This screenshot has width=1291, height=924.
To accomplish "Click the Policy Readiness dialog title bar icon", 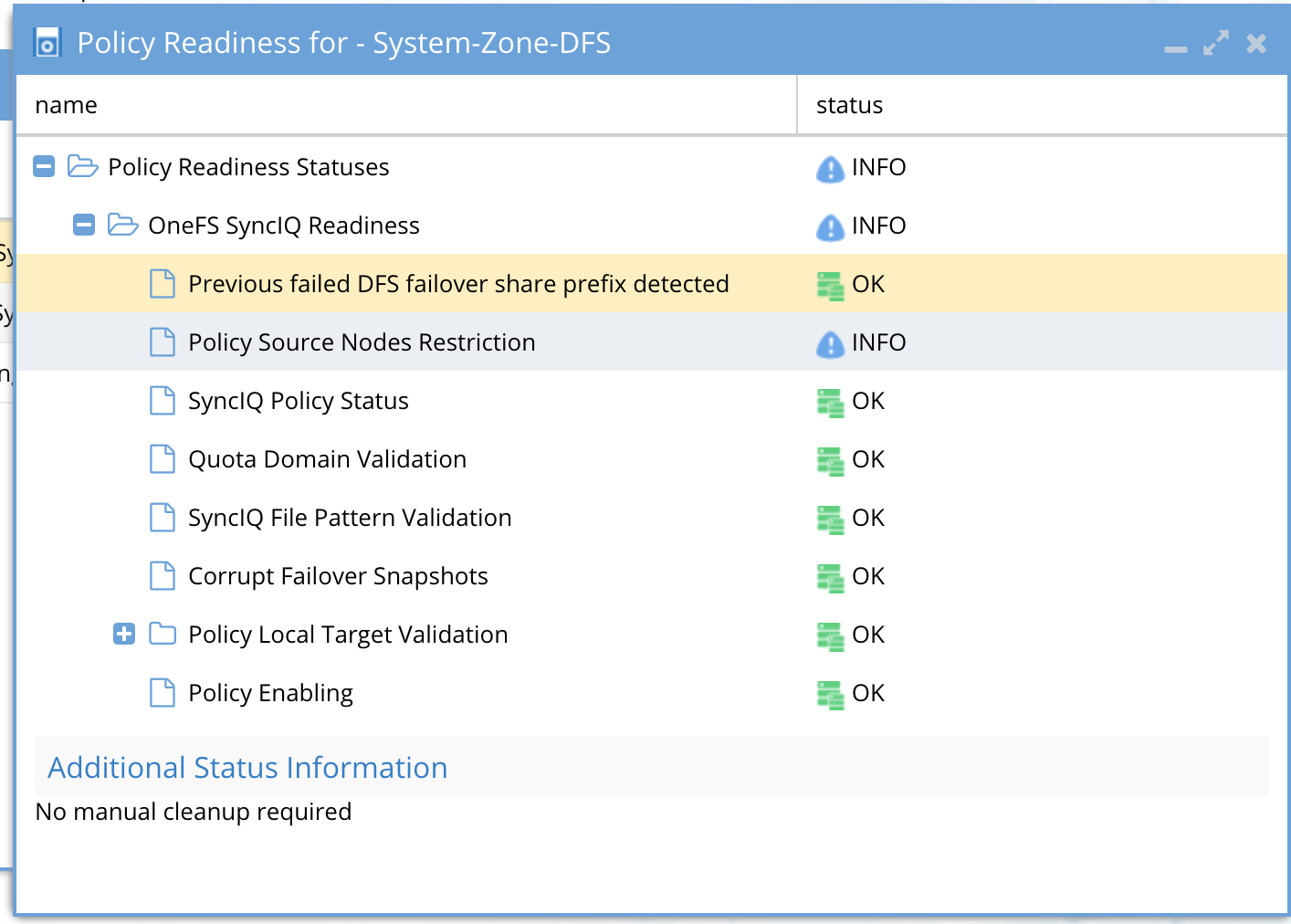I will coord(47,42).
